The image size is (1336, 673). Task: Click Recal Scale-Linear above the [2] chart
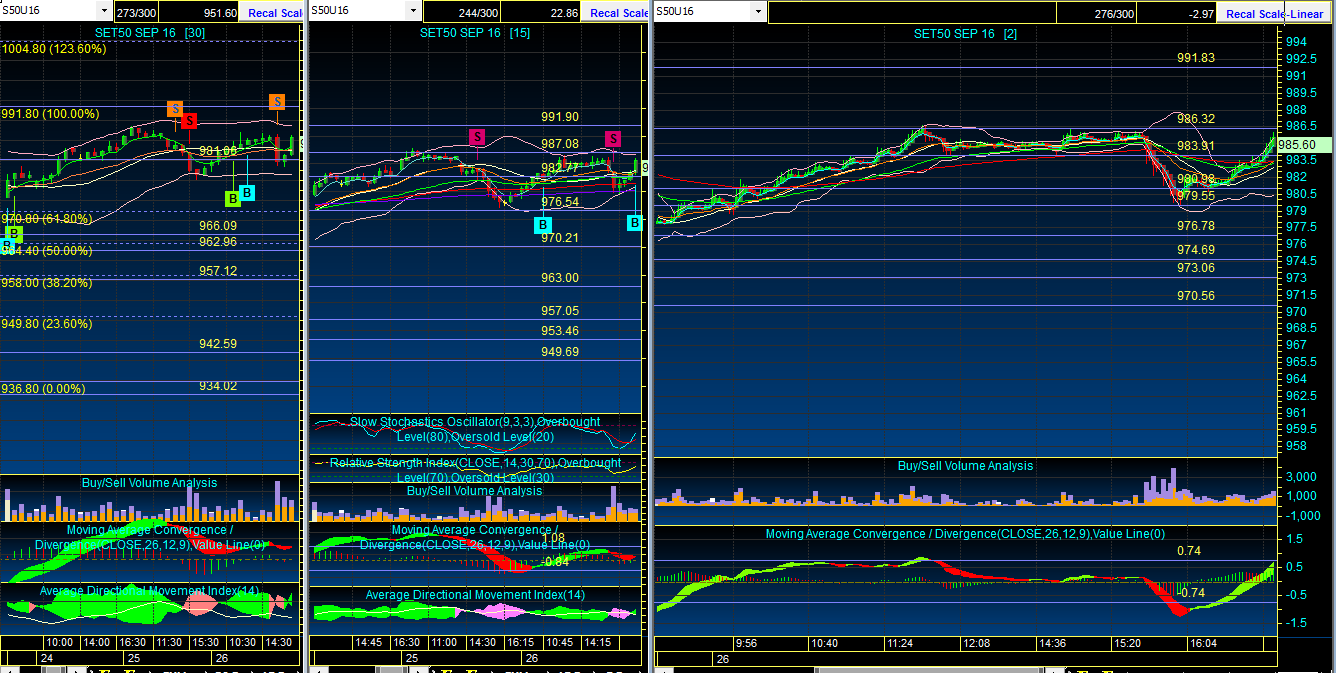1274,14
